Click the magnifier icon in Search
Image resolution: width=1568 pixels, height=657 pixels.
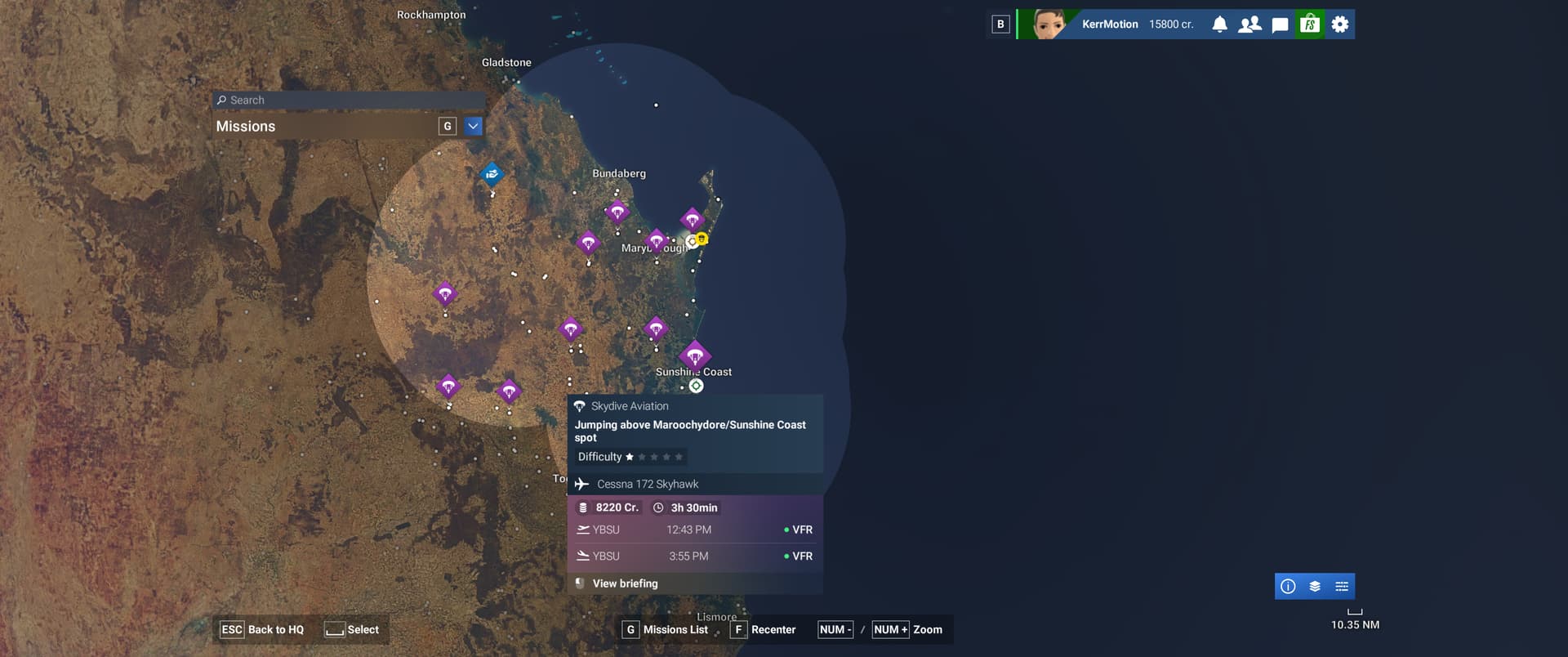tap(221, 101)
